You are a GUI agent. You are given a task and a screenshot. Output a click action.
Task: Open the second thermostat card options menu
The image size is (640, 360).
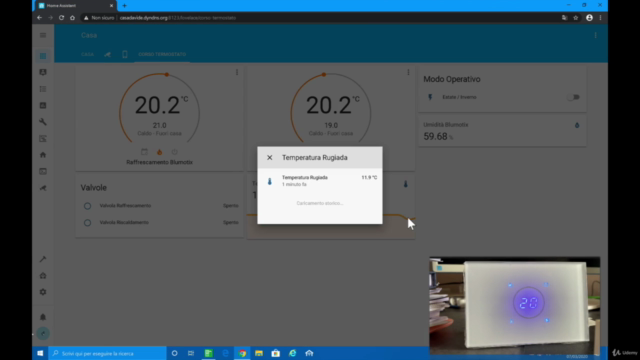[408, 72]
